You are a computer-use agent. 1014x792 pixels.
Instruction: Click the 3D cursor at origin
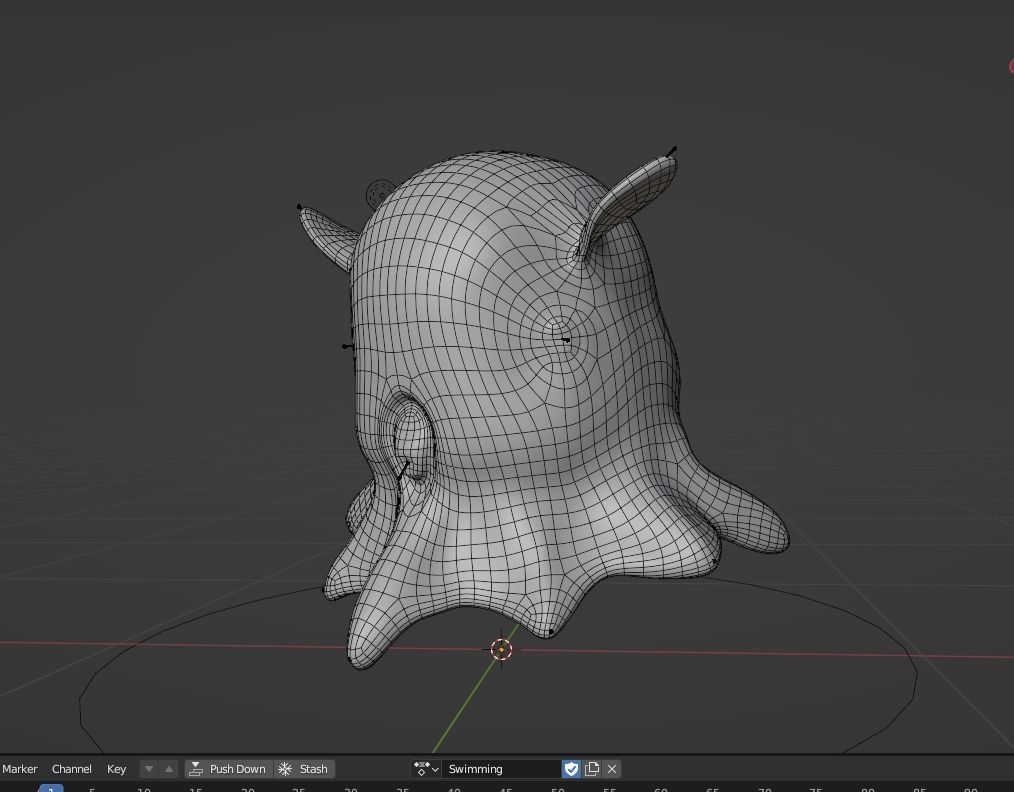(x=501, y=649)
